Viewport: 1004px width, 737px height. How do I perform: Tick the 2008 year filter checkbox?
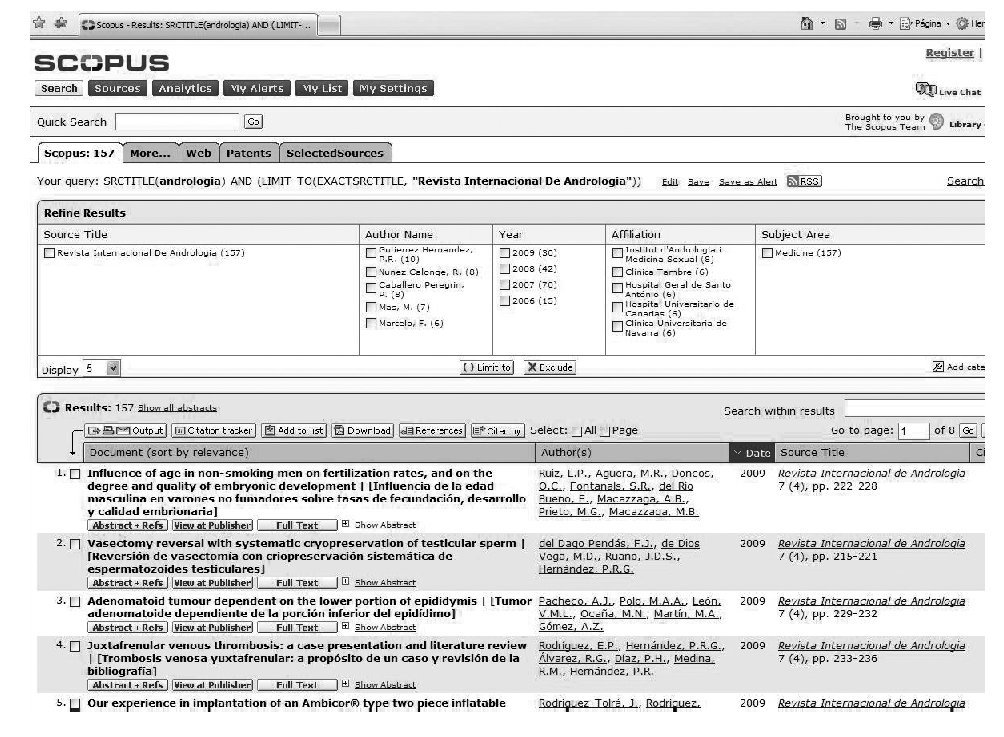(505, 269)
